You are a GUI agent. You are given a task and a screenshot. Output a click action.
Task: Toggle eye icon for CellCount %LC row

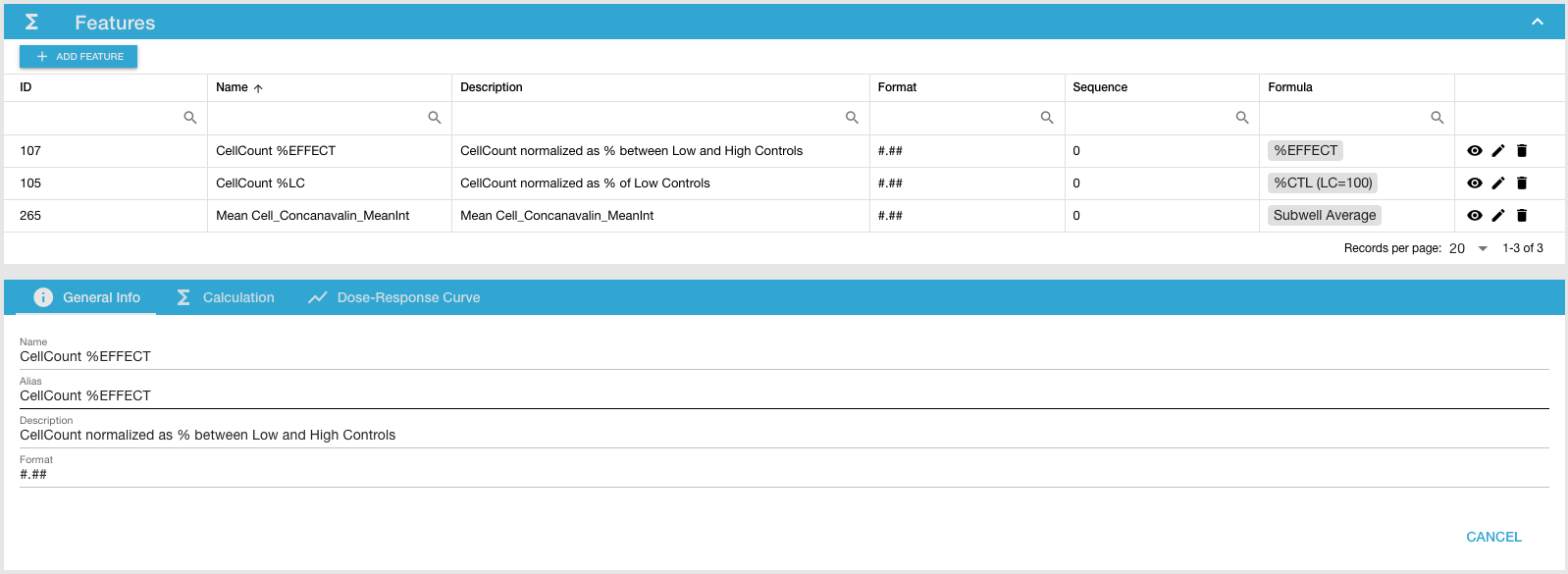click(x=1474, y=183)
